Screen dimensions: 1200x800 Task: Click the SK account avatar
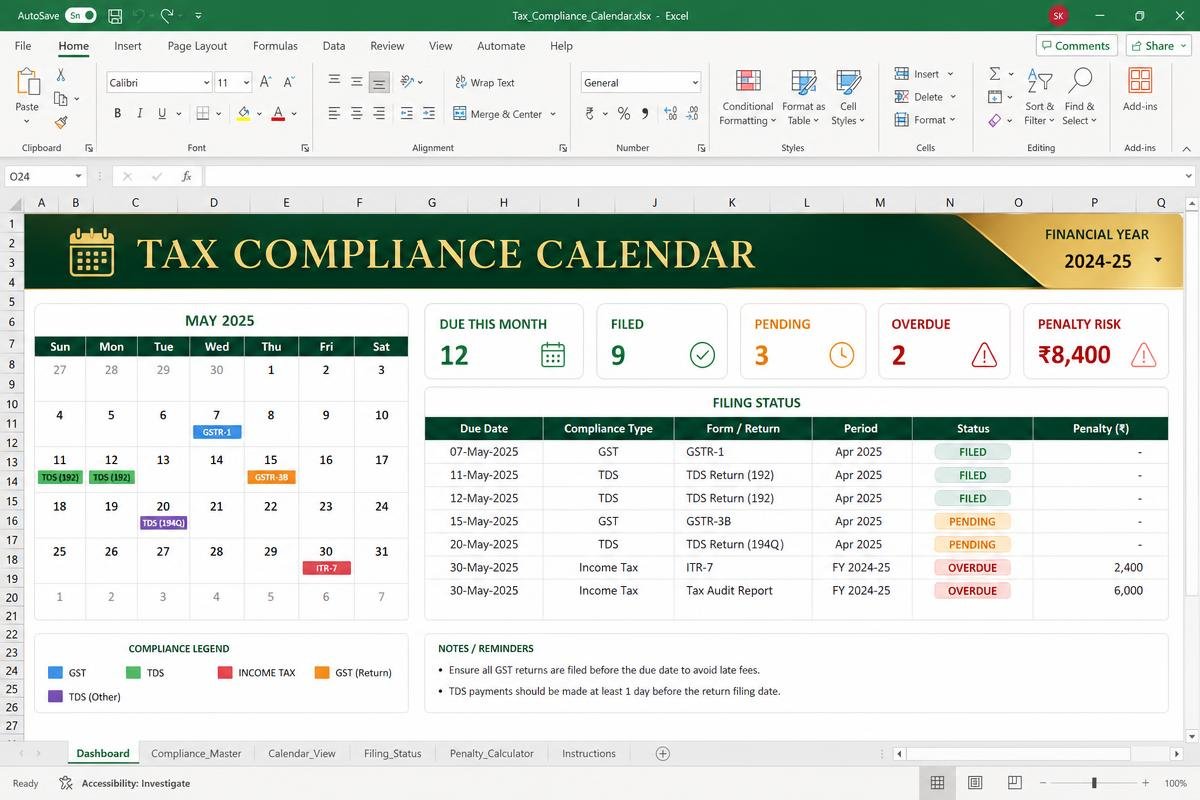click(1058, 16)
